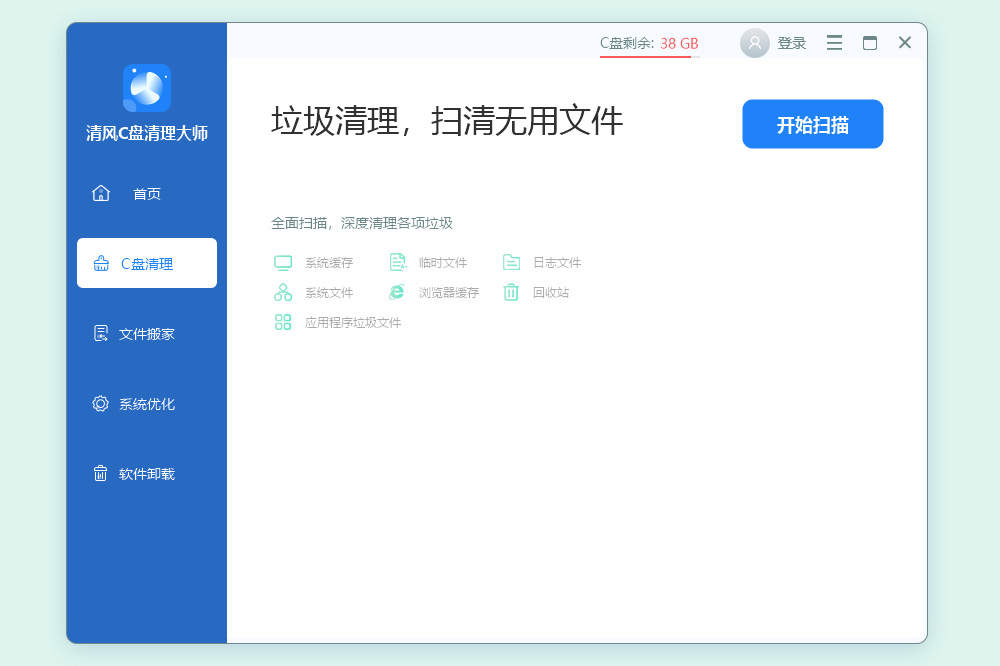Click the 系统缓存 monitor icon
The width and height of the screenshot is (1000, 666).
(283, 262)
